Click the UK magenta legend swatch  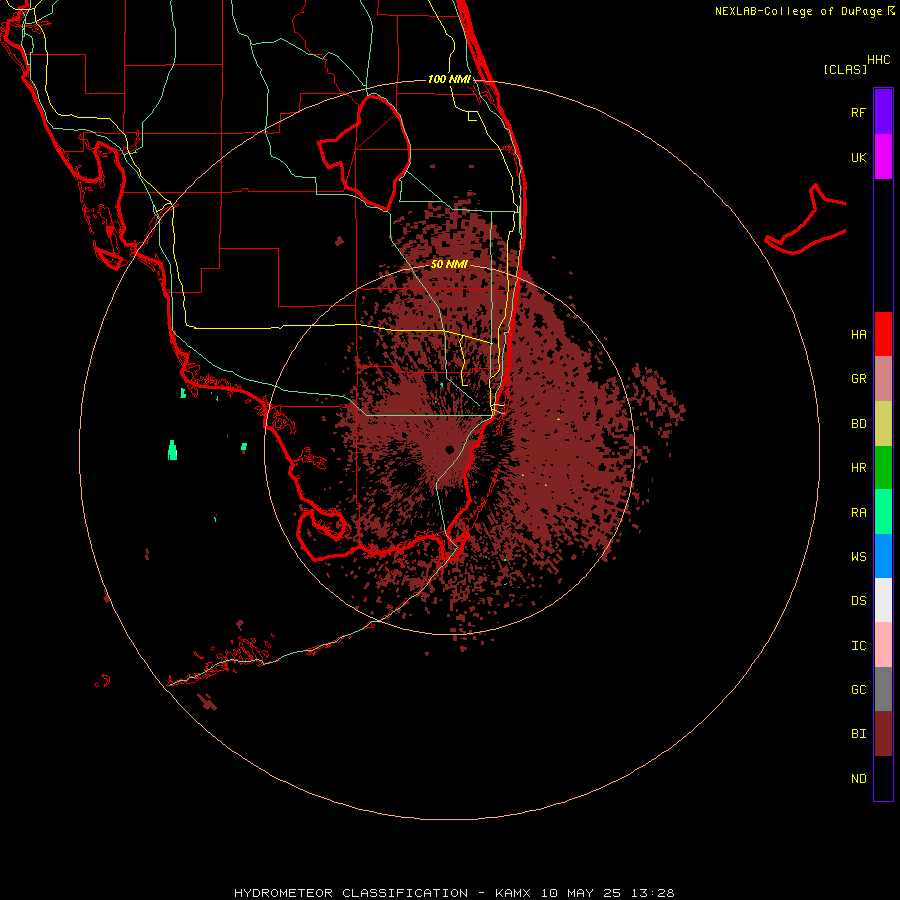point(883,157)
